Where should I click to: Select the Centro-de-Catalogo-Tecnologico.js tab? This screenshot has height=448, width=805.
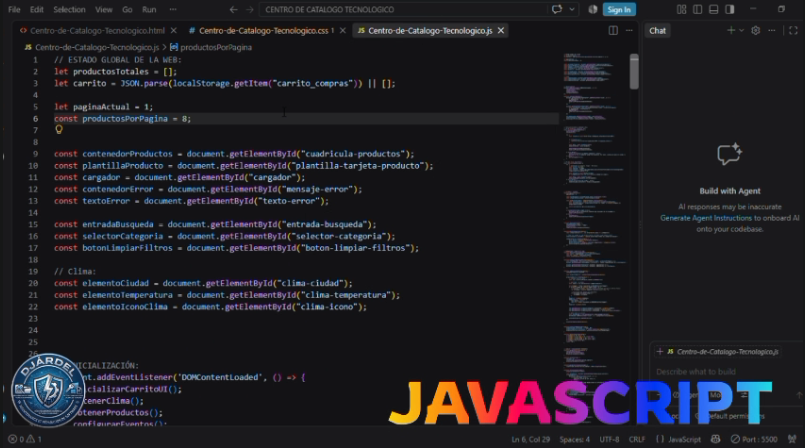(x=430, y=31)
